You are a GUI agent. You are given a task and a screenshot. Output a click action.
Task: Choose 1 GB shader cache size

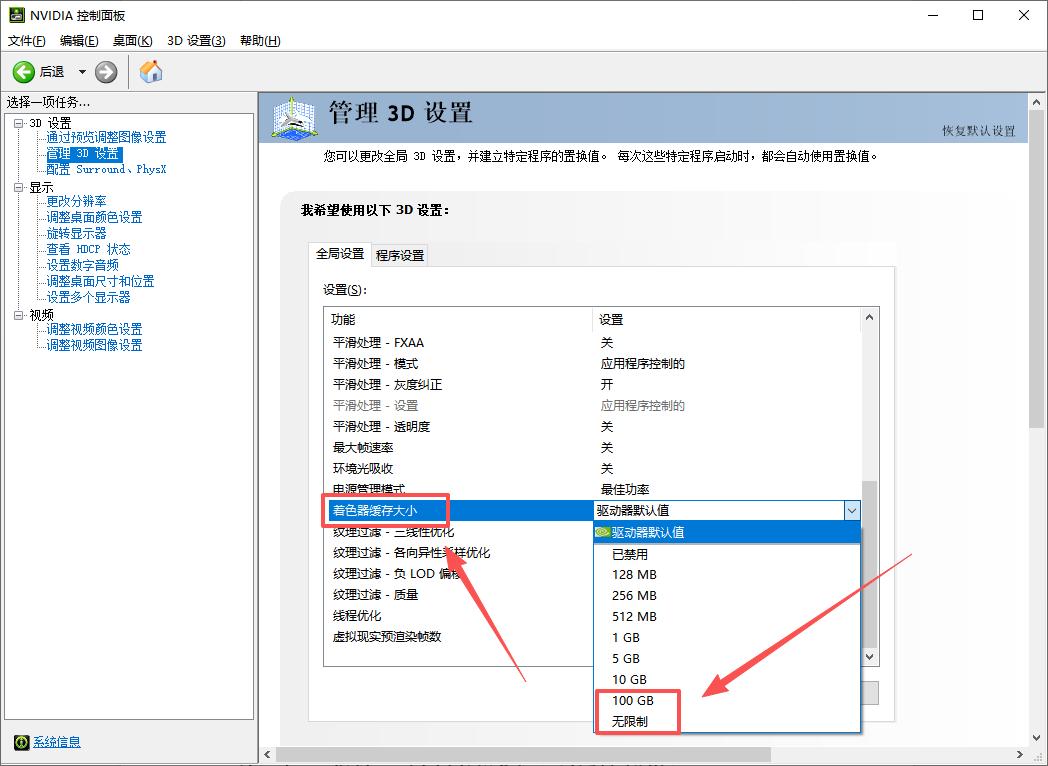tap(727, 638)
